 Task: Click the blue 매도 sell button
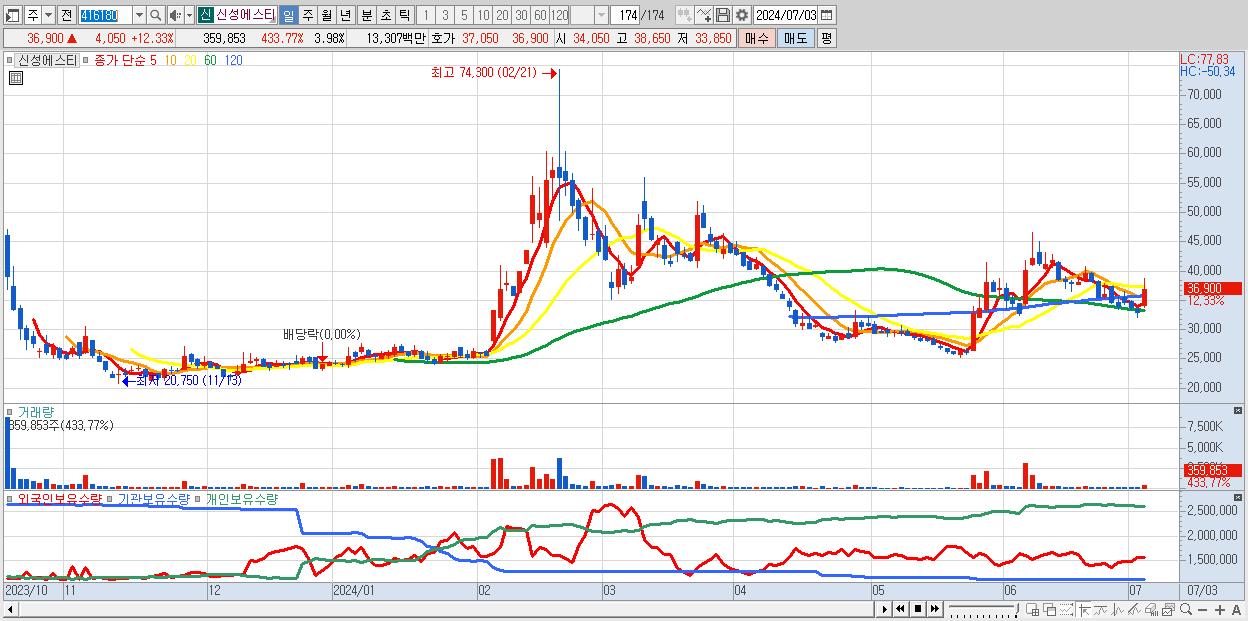795,38
